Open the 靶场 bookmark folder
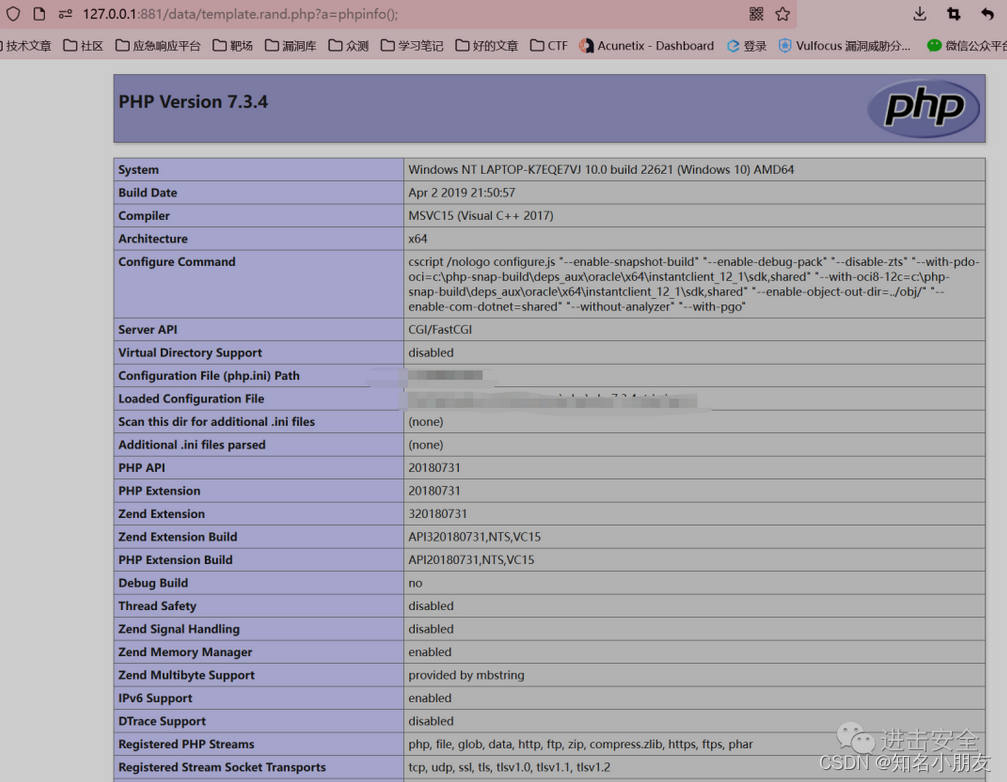1007x782 pixels. [232, 46]
